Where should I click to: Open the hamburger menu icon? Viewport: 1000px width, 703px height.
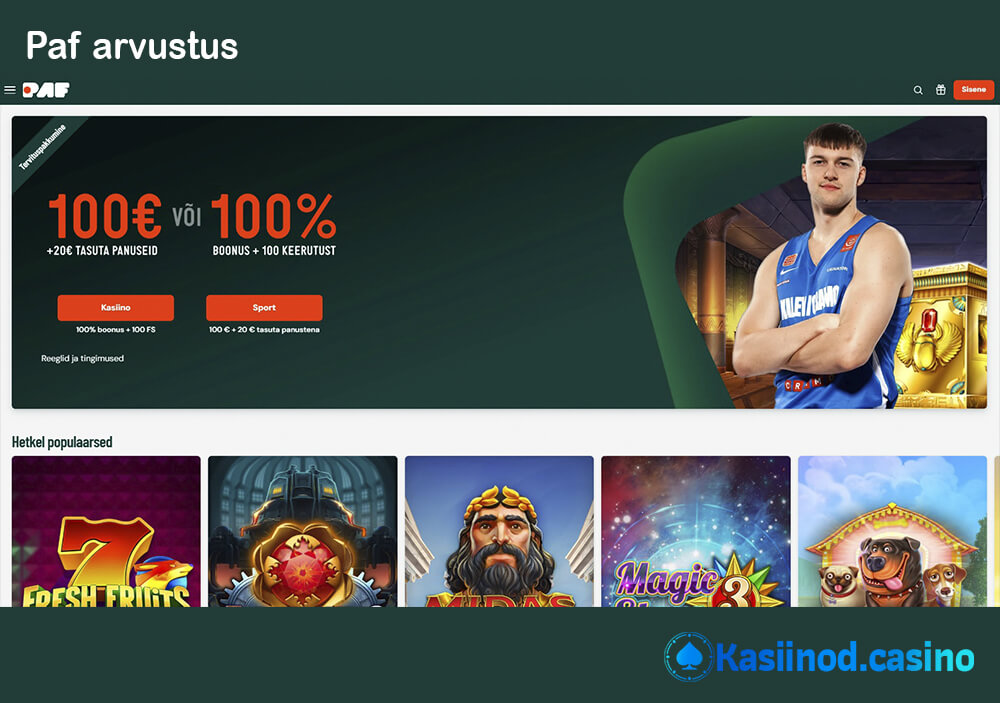[10, 90]
